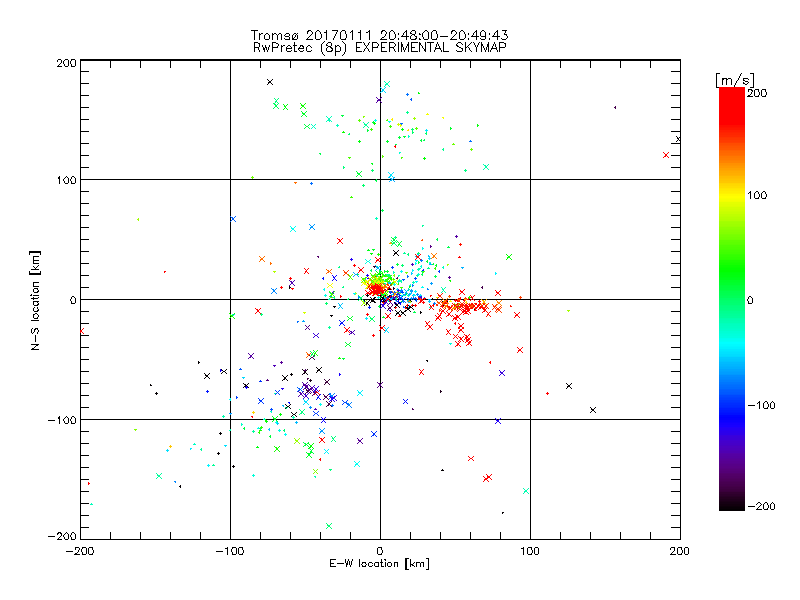The image size is (800, 600).
Task: Click the colorbar's "100" label
Action: [757, 195]
